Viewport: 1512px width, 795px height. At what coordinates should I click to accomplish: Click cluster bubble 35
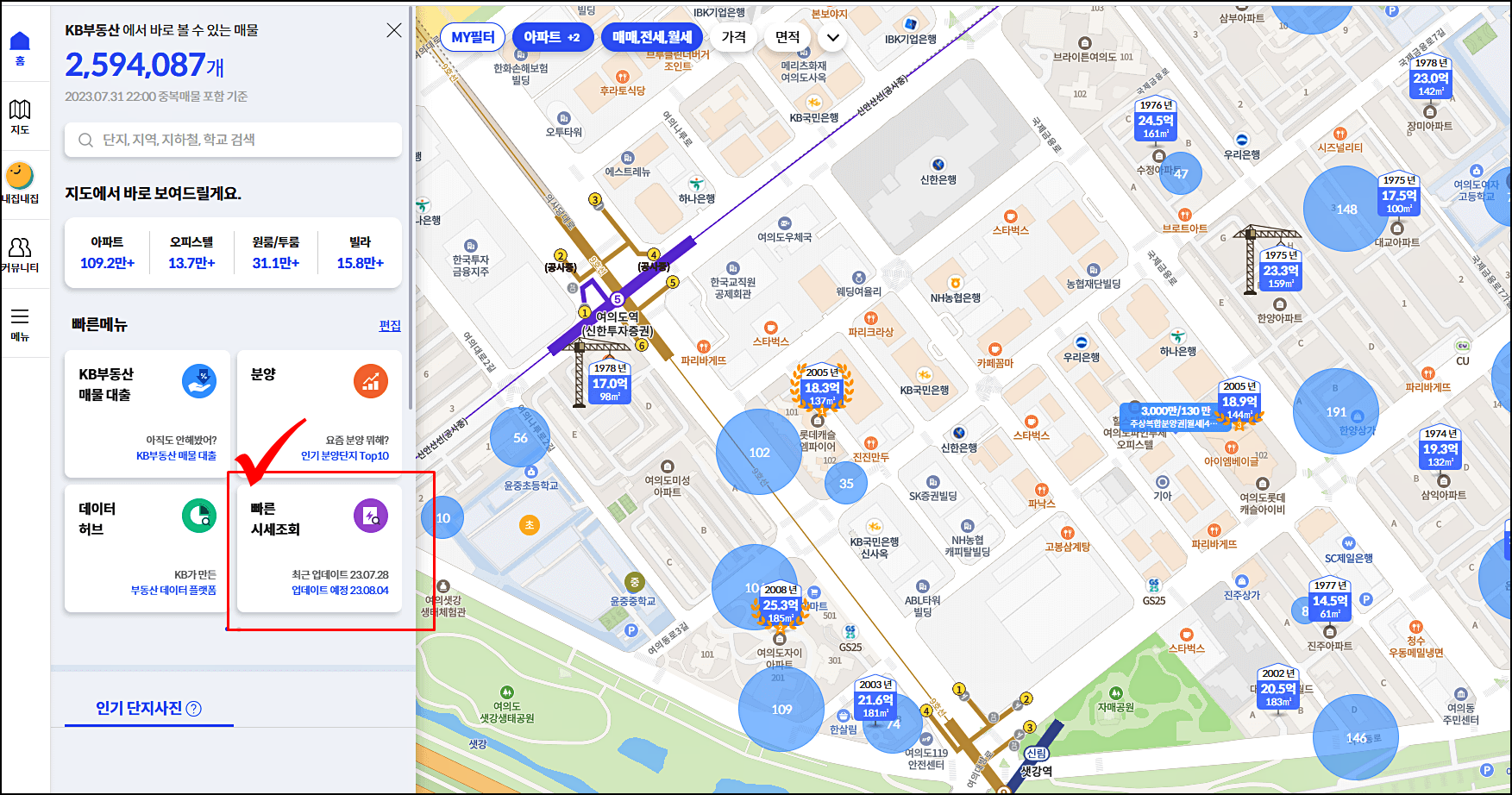[846, 484]
